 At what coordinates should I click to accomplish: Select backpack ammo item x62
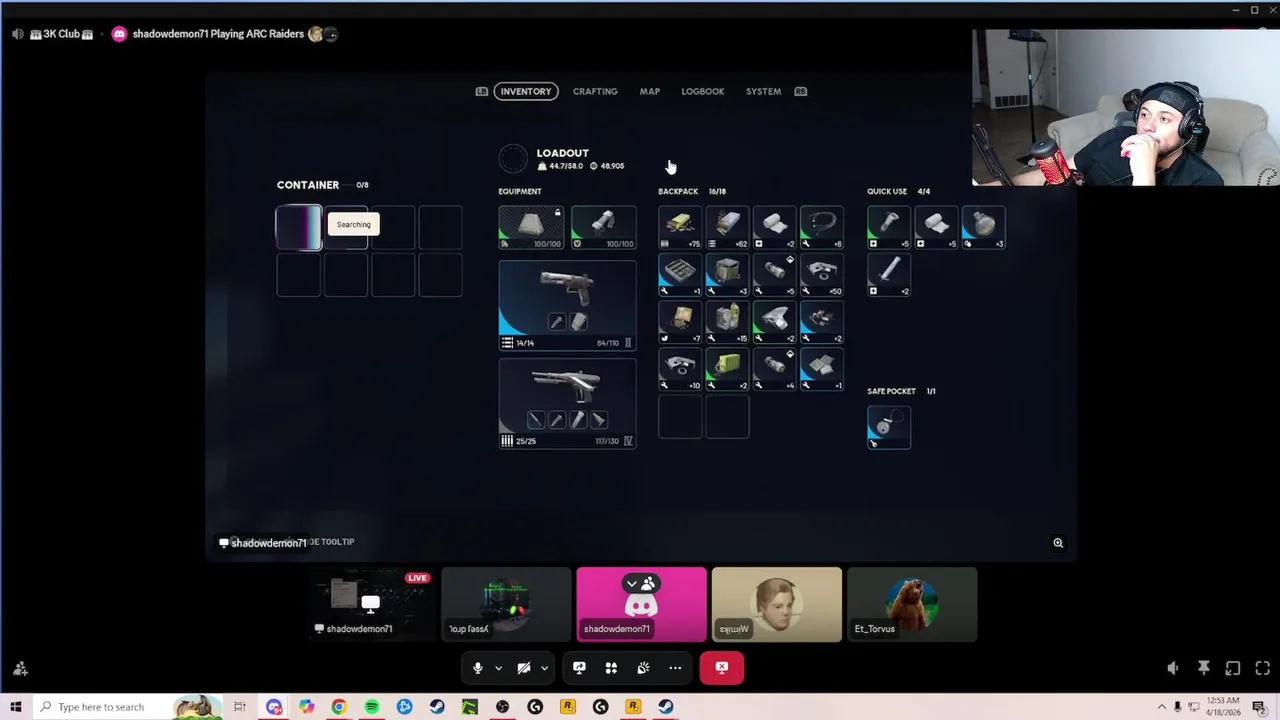[x=727, y=227]
